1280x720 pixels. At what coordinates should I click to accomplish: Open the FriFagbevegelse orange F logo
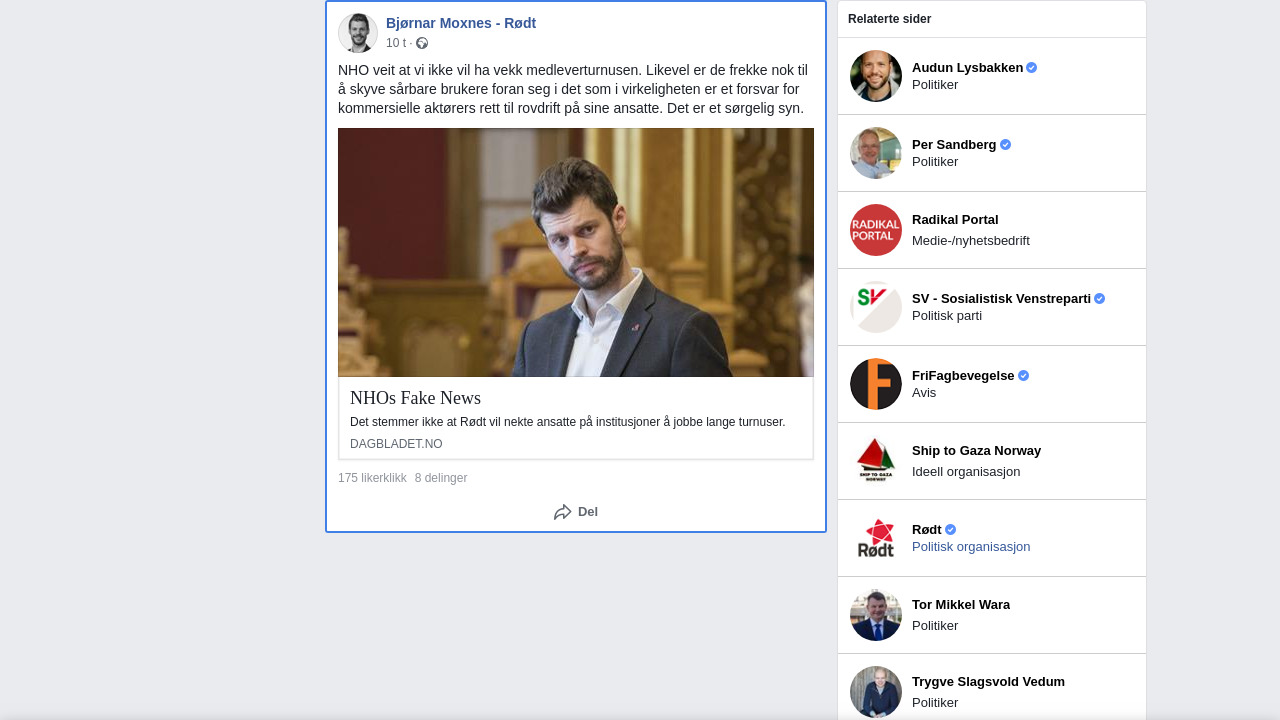(876, 384)
